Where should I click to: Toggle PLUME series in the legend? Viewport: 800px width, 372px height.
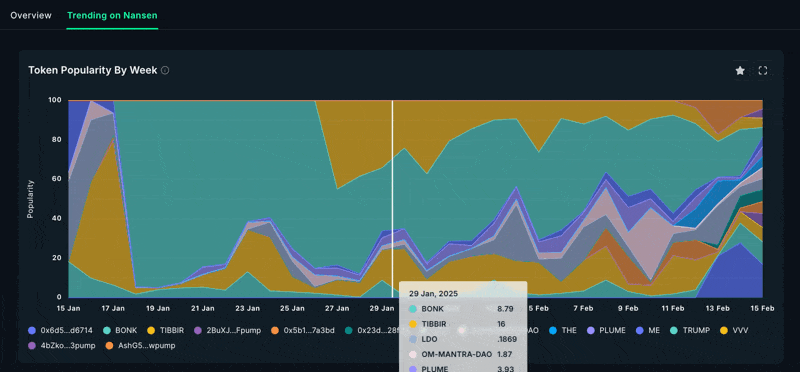607,331
